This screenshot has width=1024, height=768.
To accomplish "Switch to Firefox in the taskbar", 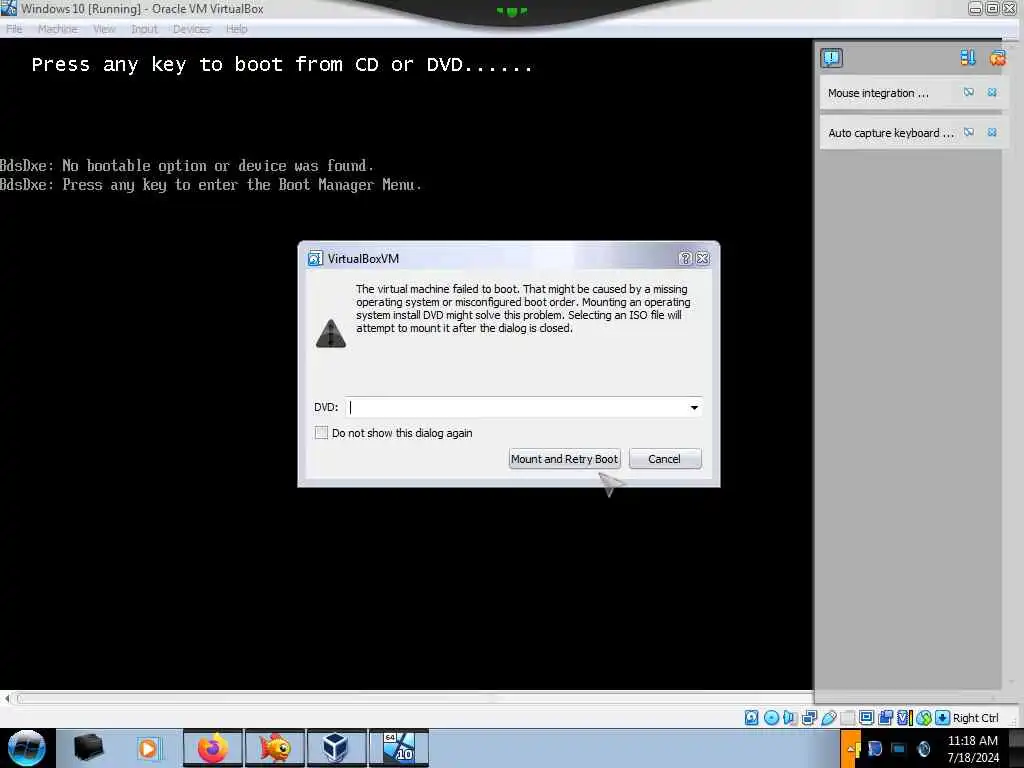I will tap(213, 748).
